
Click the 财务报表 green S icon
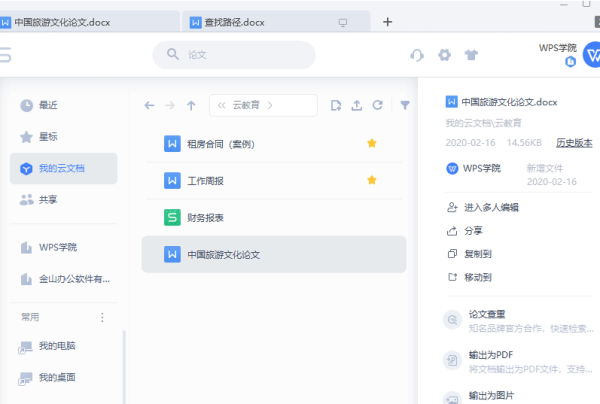coord(172,218)
